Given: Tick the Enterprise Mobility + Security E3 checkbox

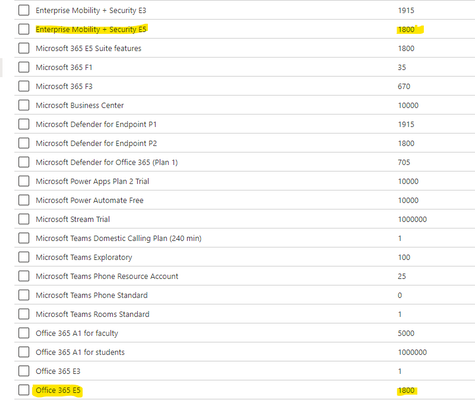Looking at the screenshot, I should click(x=24, y=10).
